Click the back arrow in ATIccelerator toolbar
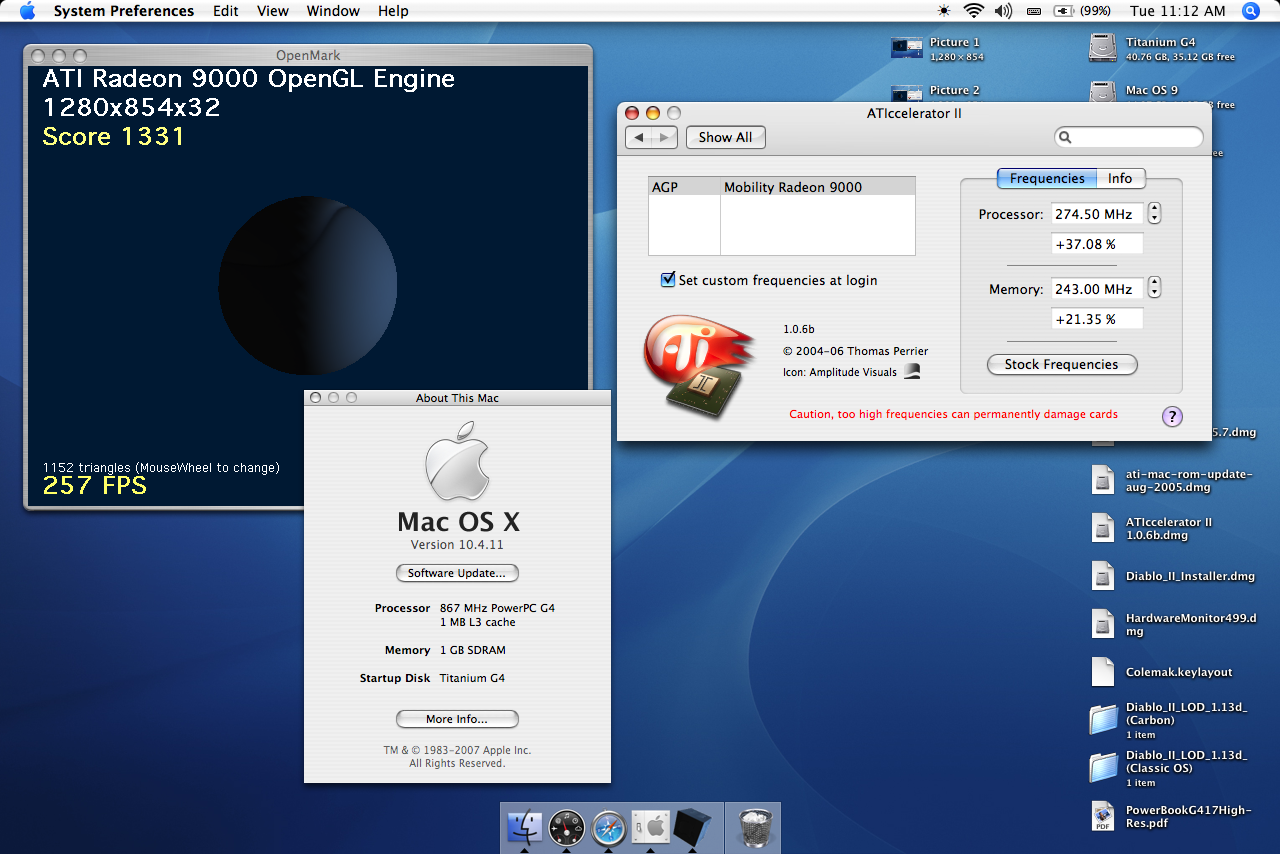The image size is (1280, 854). [639, 137]
